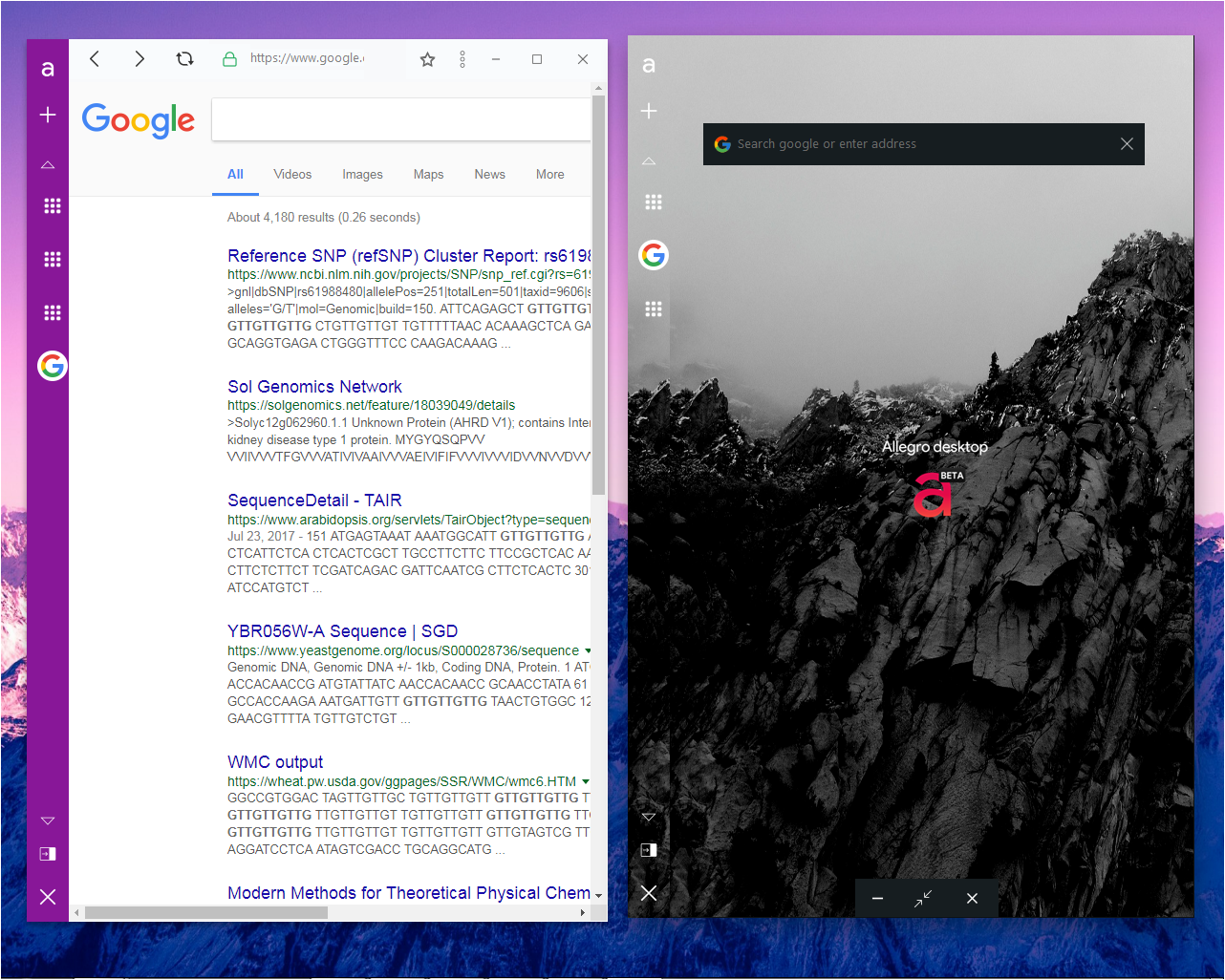Add a new tab in the purple sidebar

(48, 115)
